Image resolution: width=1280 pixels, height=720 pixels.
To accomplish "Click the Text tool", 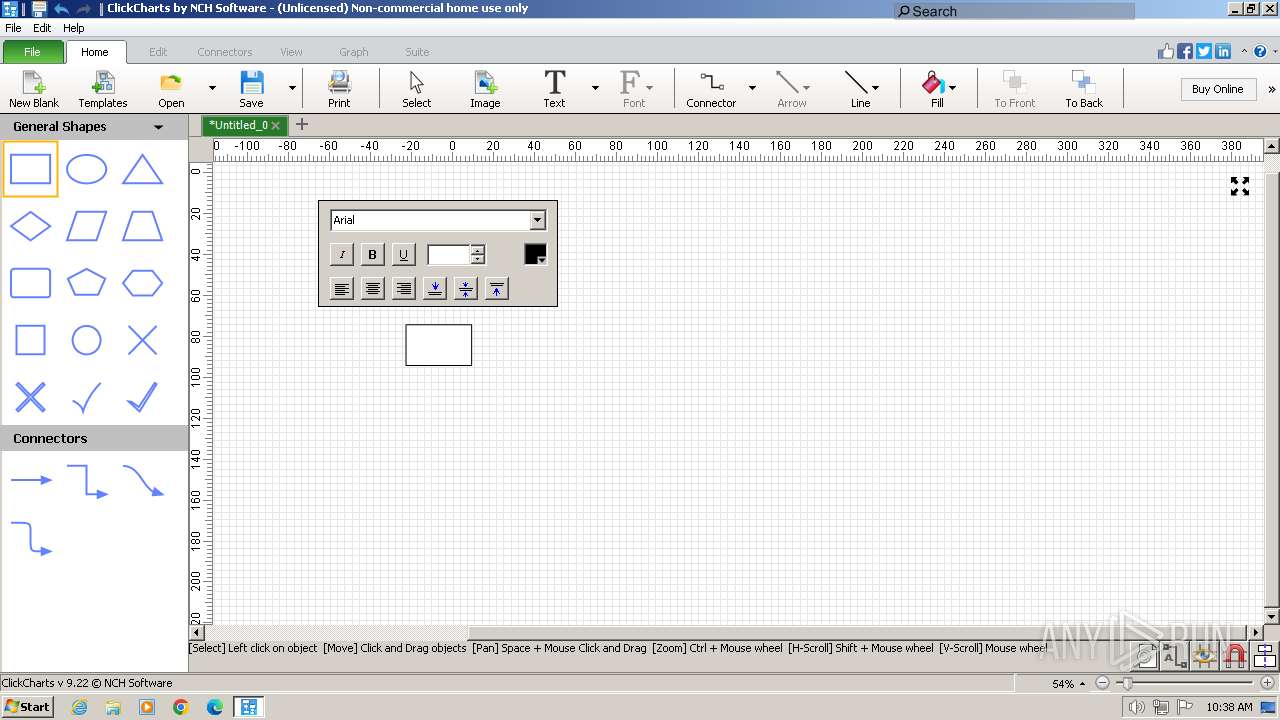I will pos(554,89).
